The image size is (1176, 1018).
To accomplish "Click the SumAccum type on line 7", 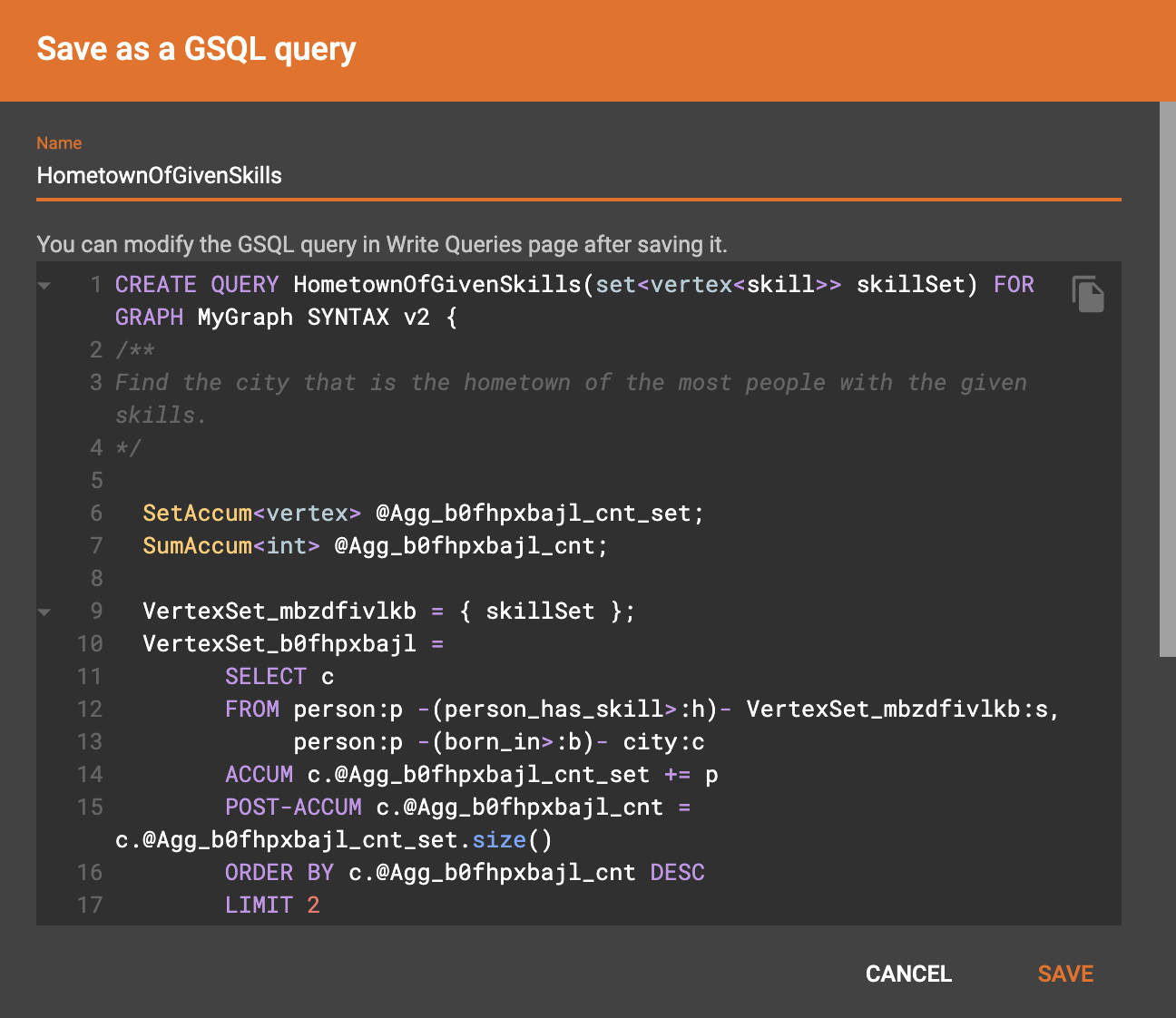I will pos(197,546).
